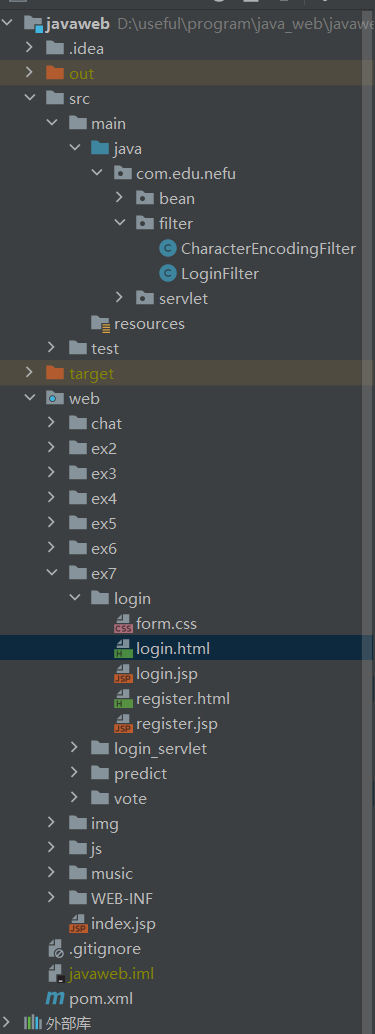The height and width of the screenshot is (1034, 375).
Task: Click the LoginFilter class icon
Action: 169,274
